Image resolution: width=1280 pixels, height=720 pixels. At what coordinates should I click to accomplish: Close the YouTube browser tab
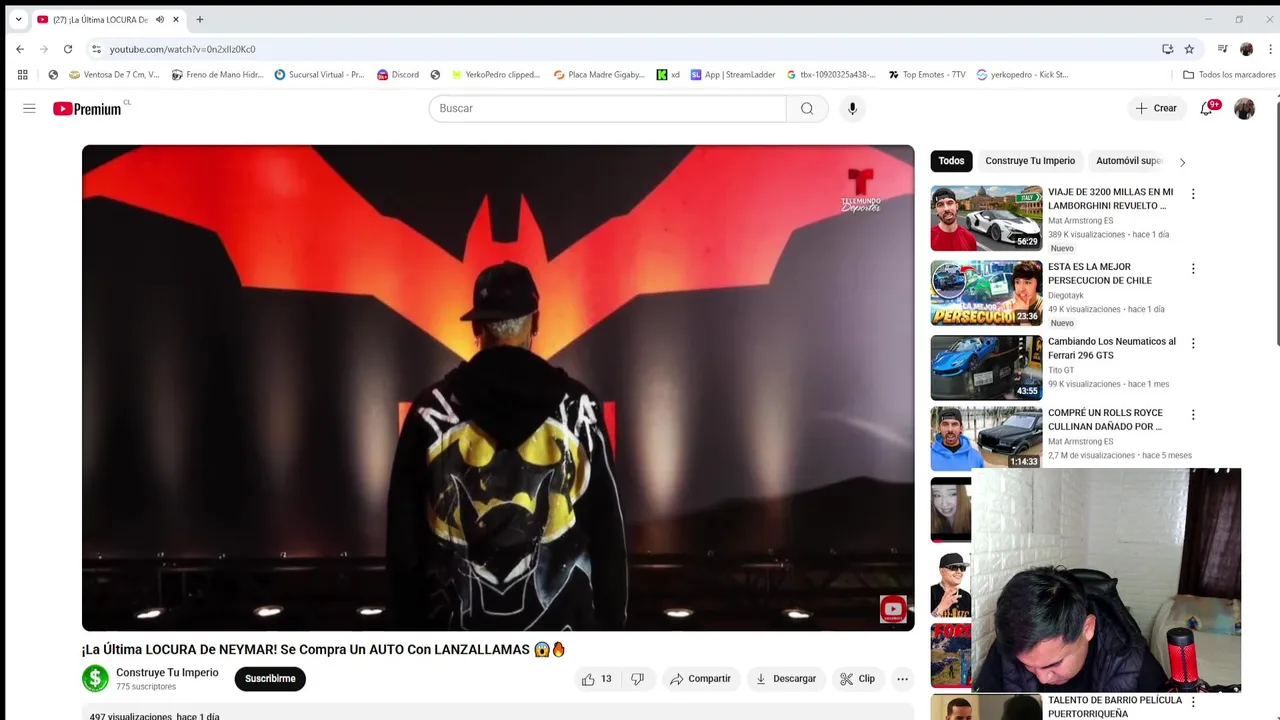176,19
